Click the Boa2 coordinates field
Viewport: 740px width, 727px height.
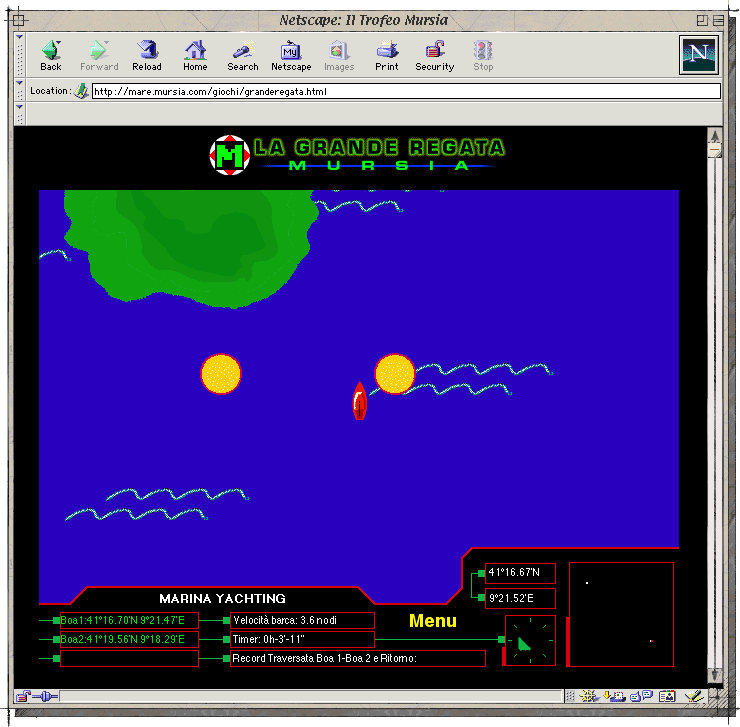129,639
